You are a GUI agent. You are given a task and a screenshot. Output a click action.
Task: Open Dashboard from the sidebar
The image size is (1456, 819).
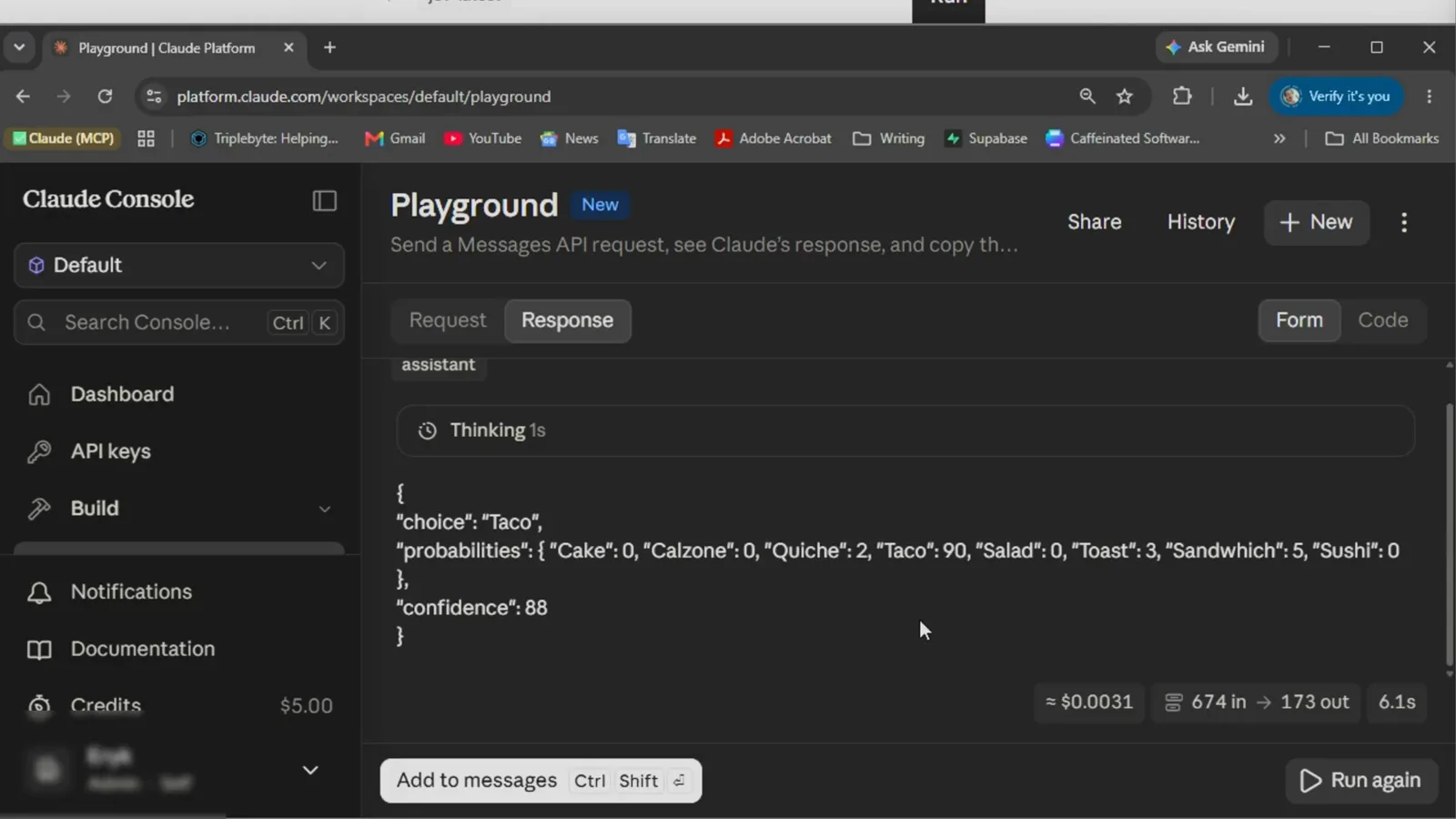coord(122,394)
